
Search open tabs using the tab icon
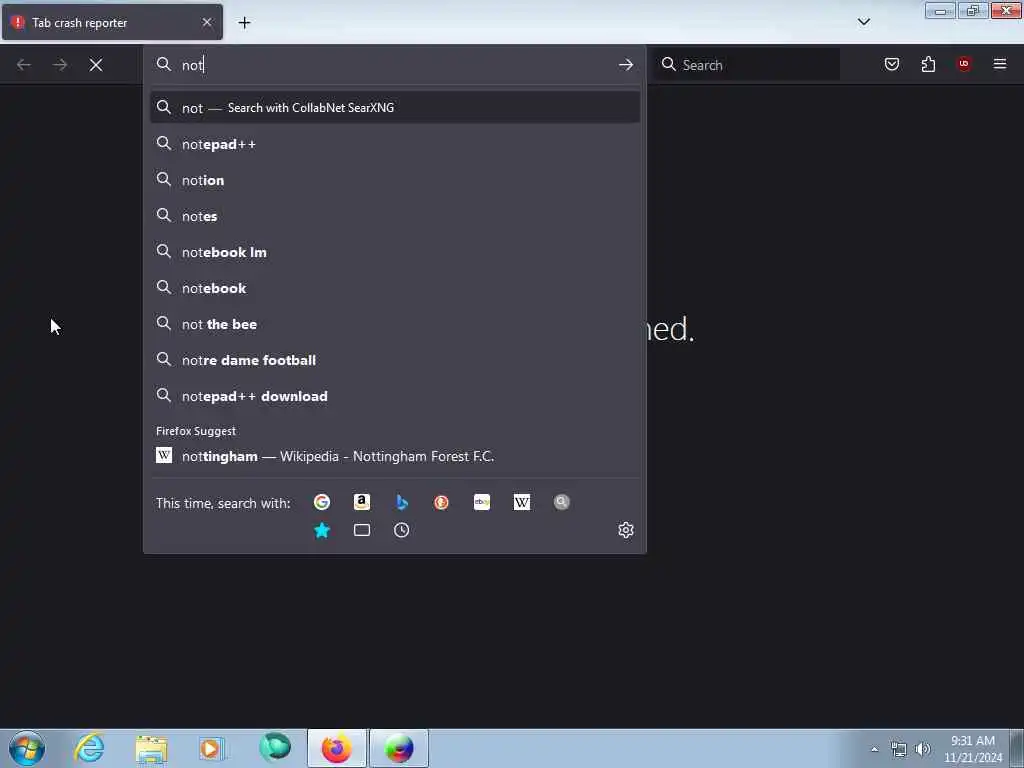[x=362, y=530]
